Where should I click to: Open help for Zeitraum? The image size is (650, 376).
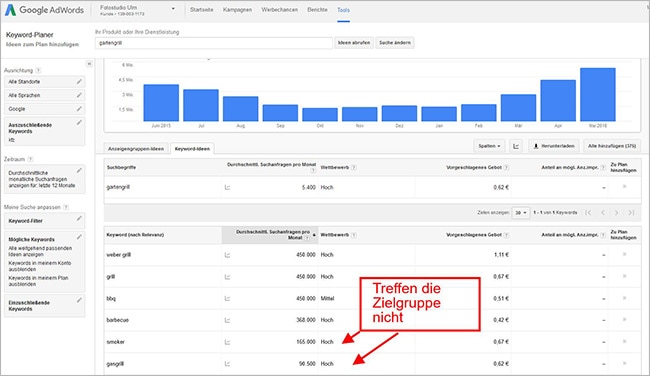pos(30,159)
